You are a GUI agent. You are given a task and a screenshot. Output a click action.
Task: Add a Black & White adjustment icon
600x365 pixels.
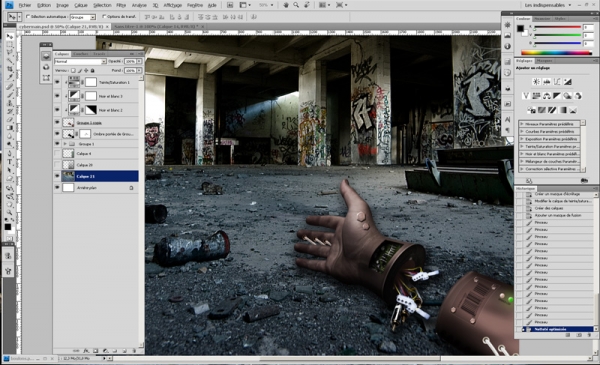pos(557,96)
